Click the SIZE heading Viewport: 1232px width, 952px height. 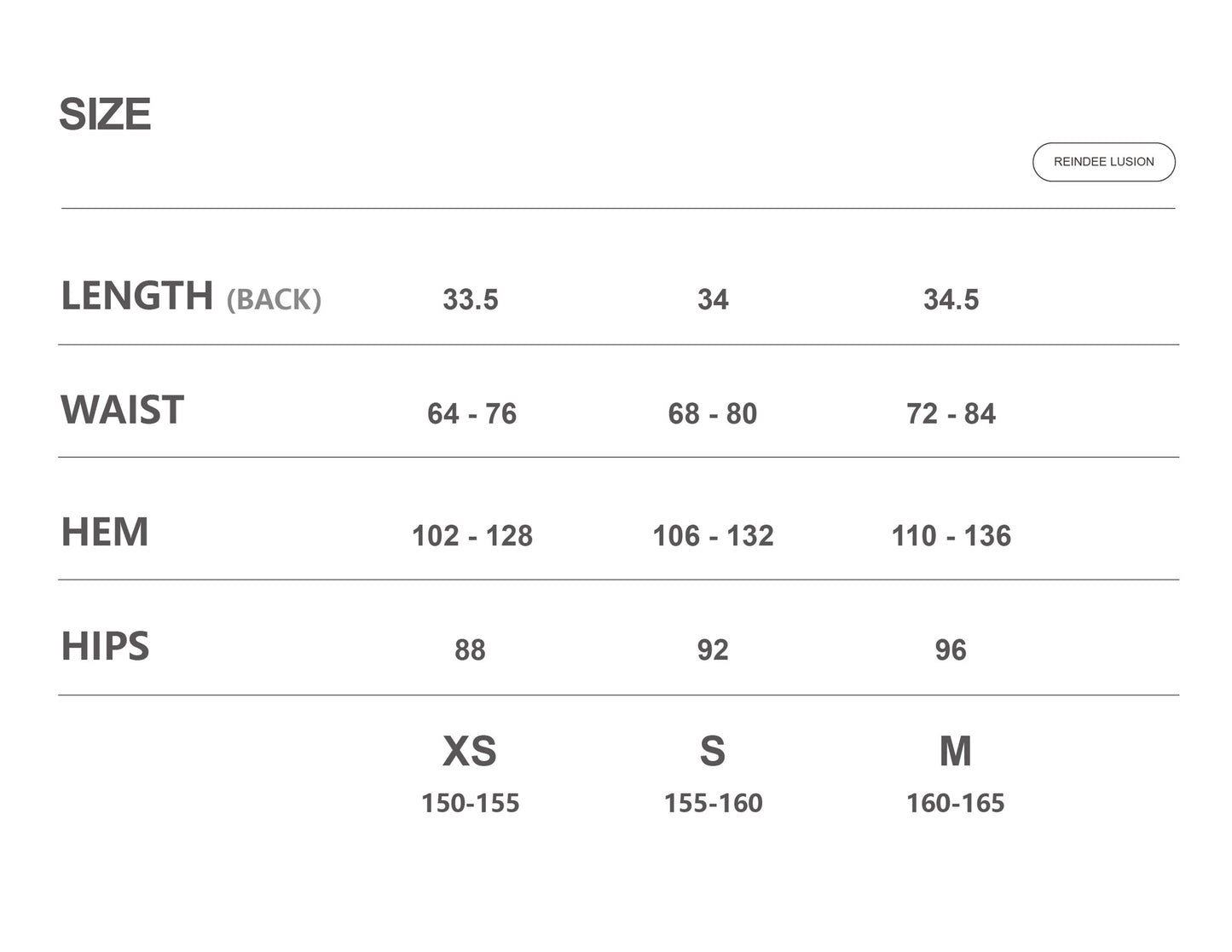[105, 114]
